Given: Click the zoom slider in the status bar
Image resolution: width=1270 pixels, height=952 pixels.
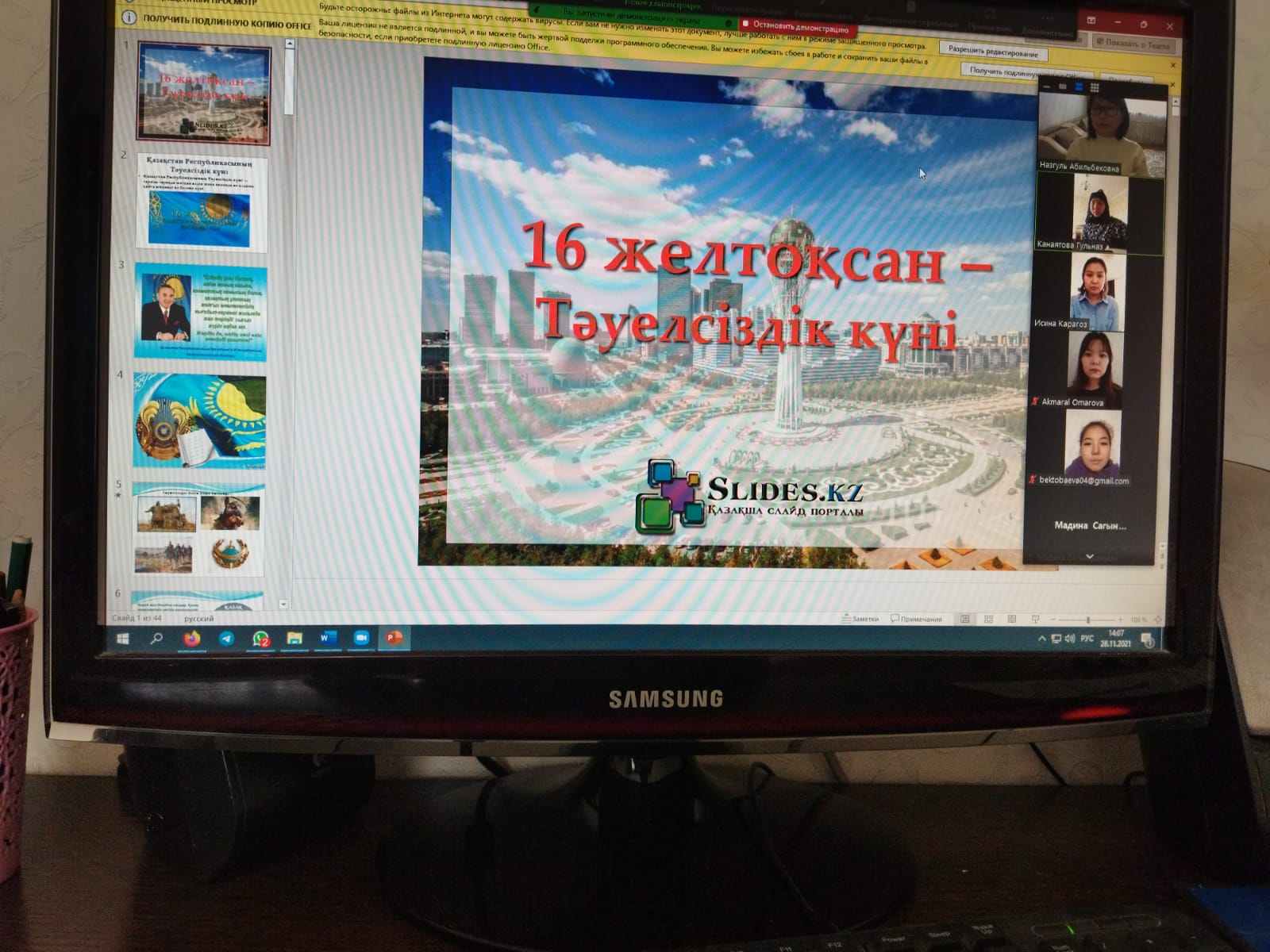Looking at the screenshot, I should point(1087,620).
